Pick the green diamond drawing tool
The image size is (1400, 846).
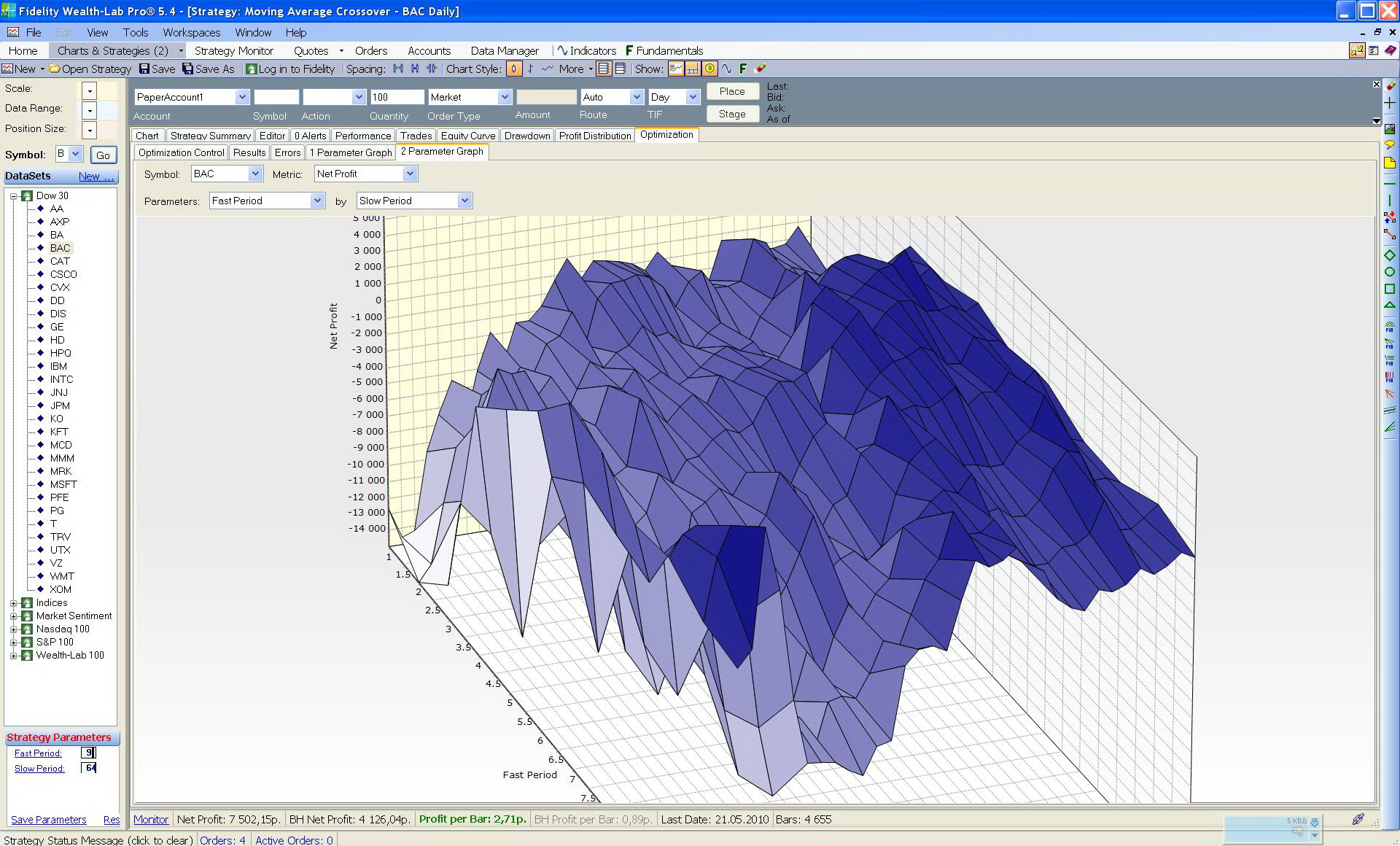[1390, 255]
